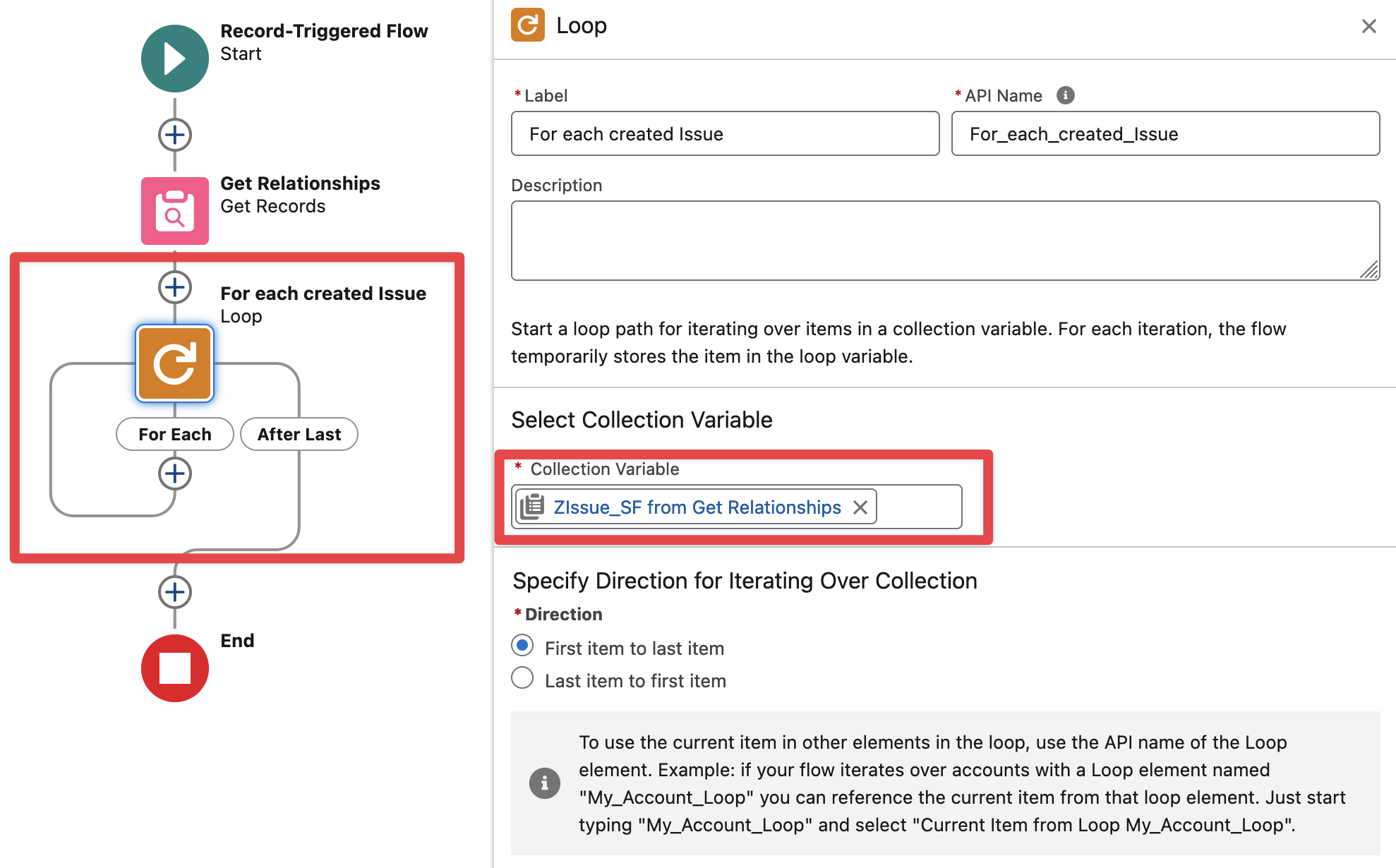This screenshot has width=1396, height=868.
Task: Click the red End element icon
Action: (x=174, y=668)
